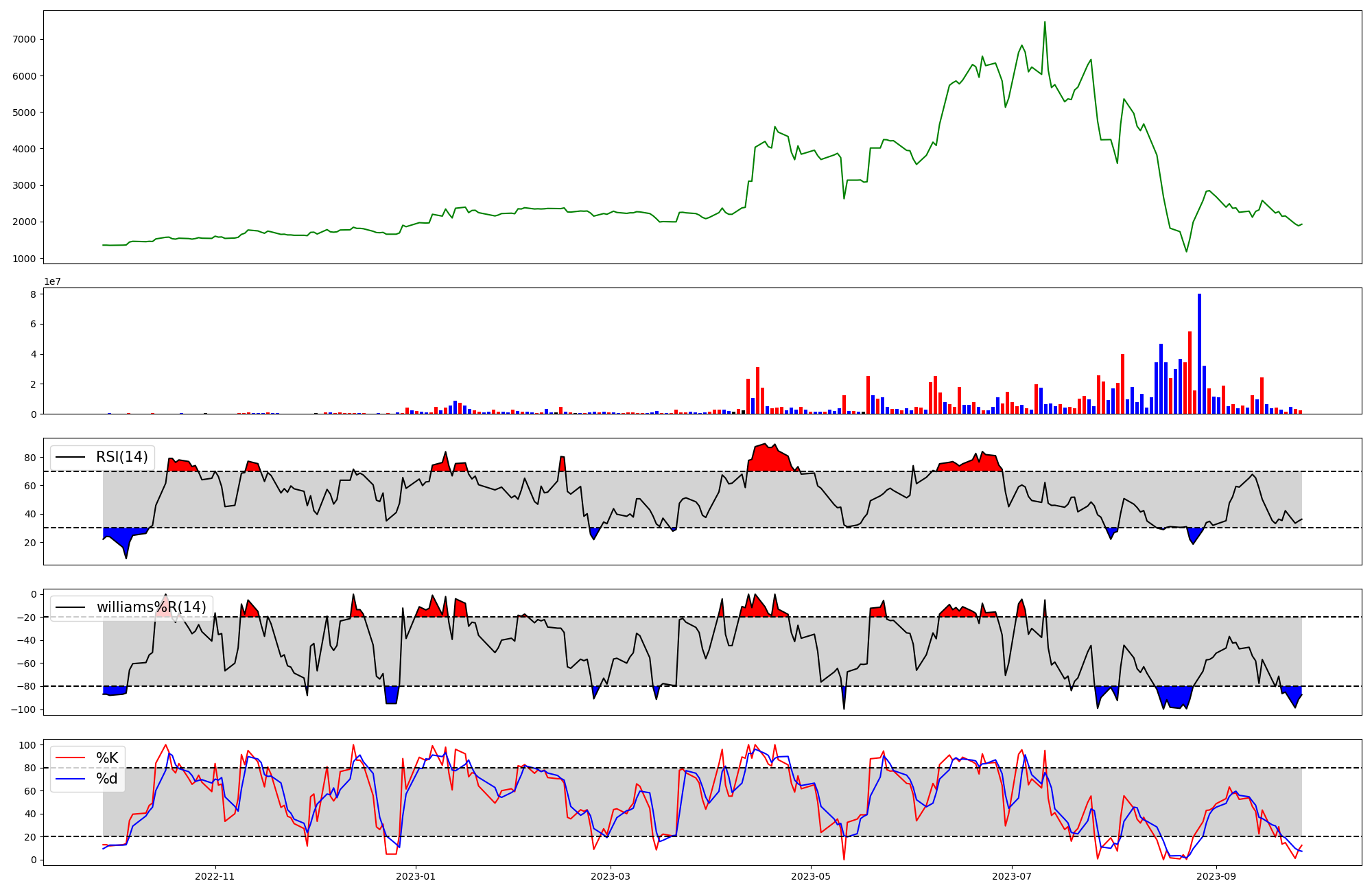Click the 2022-11 x-axis date label
1372x892 pixels.
215,876
